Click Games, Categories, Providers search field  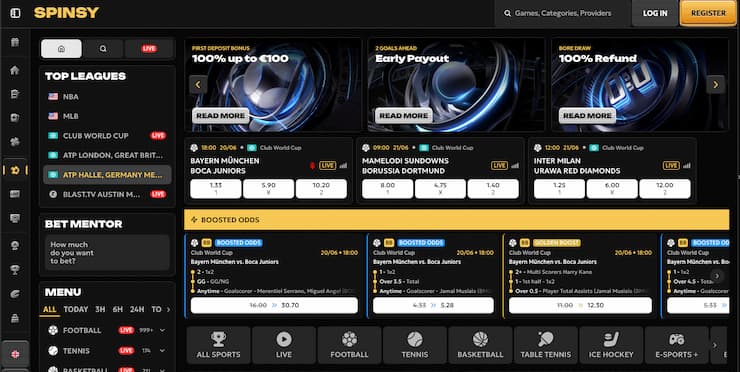[x=562, y=13]
